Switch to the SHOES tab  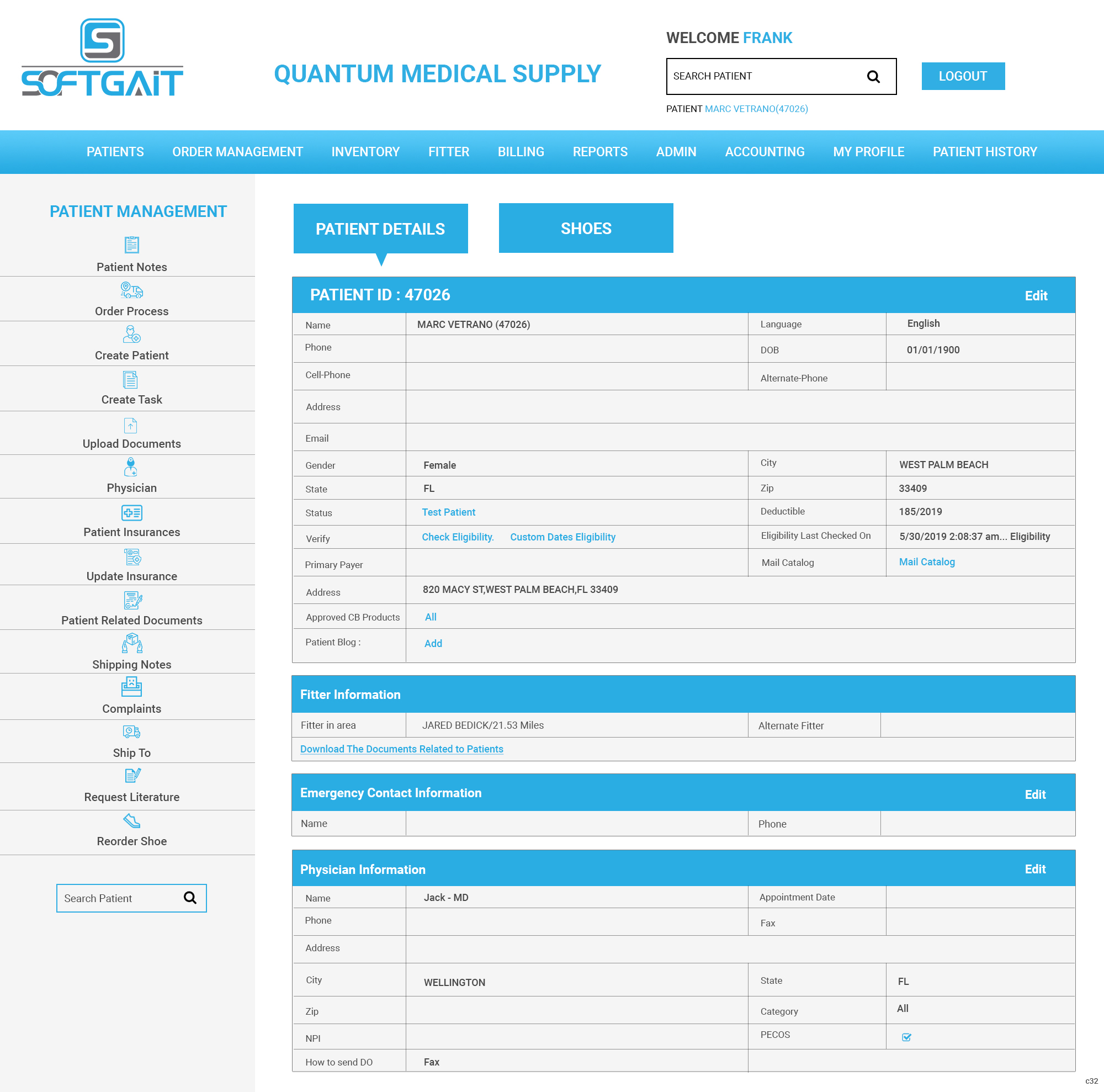pyautogui.click(x=586, y=228)
